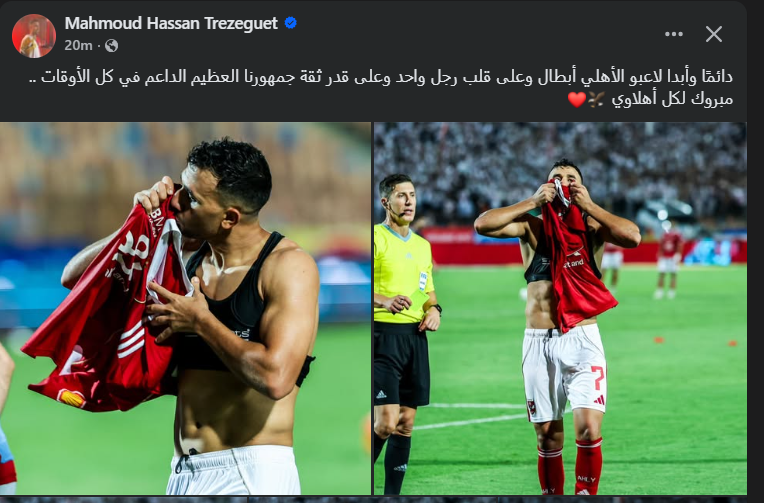The height and width of the screenshot is (503, 764).
Task: Open right photo with referee and player
Action: tap(560, 309)
